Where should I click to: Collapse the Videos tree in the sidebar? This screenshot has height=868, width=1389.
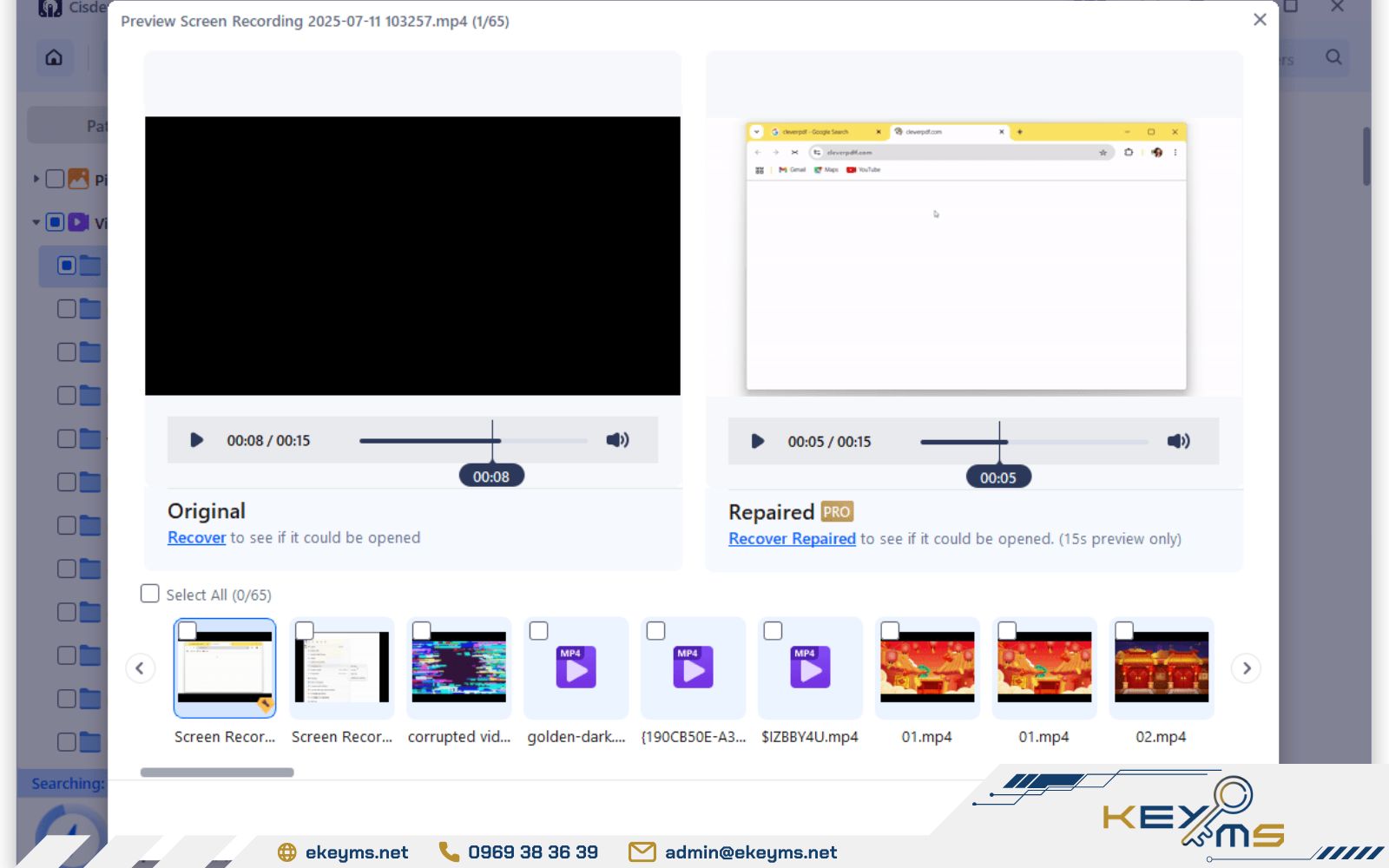(x=35, y=222)
